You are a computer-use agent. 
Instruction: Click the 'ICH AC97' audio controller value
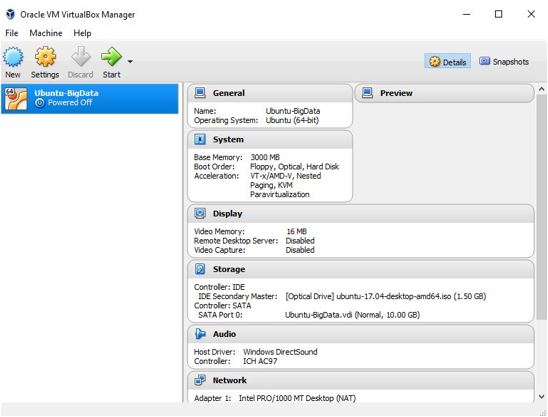click(260, 361)
